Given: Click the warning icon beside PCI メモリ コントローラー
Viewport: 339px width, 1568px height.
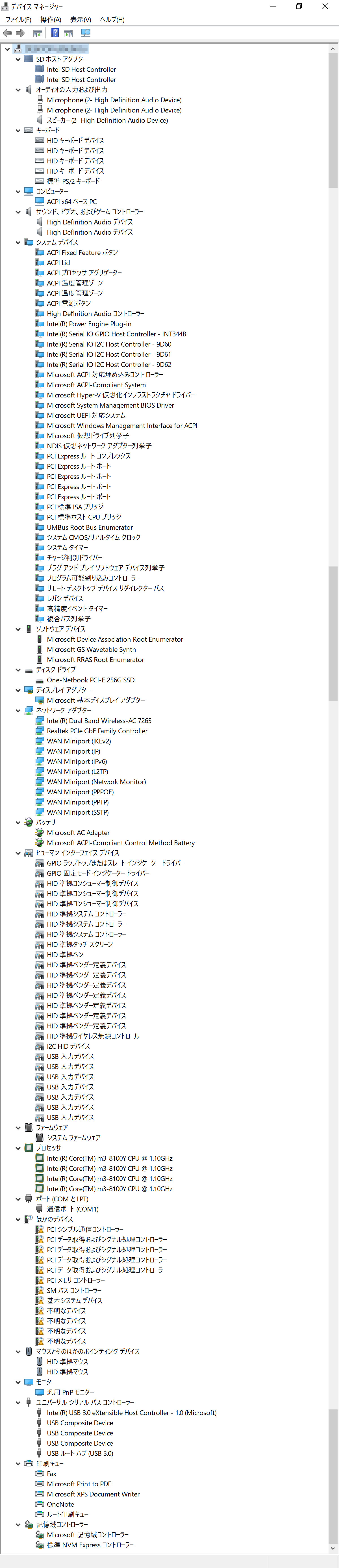Looking at the screenshot, I should point(40,1280).
